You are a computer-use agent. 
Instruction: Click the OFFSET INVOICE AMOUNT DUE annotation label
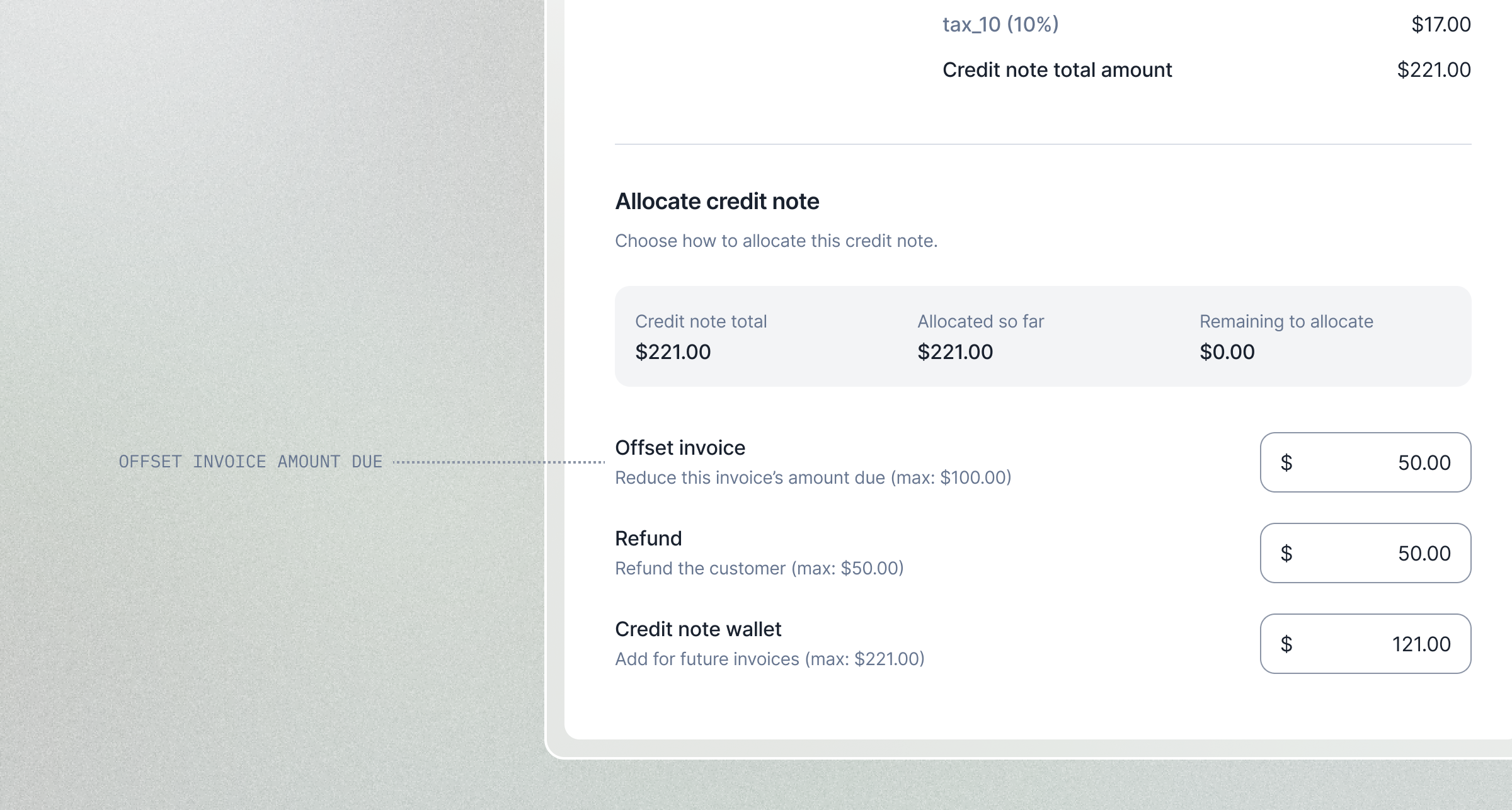click(250, 462)
